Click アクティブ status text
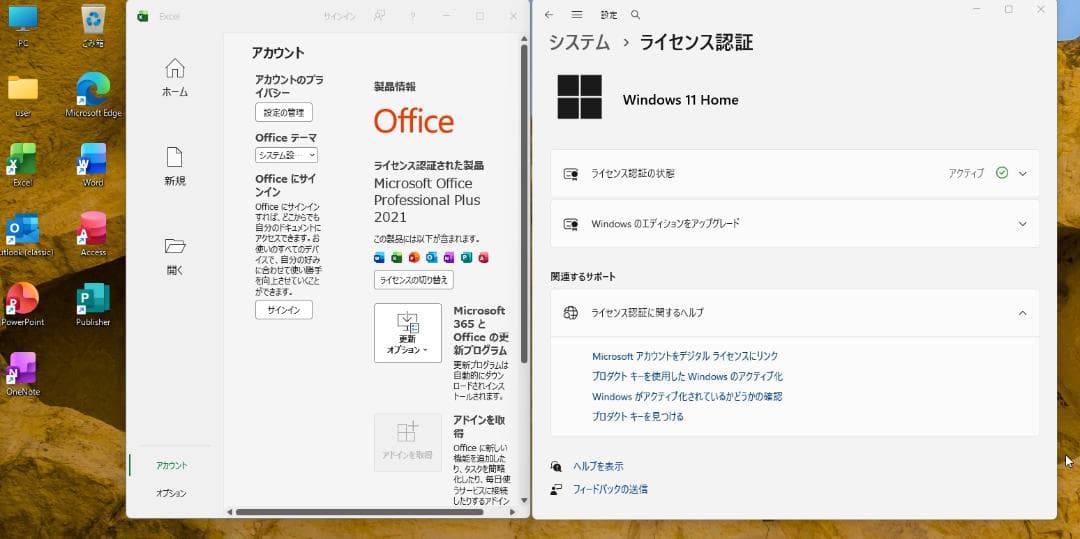The image size is (1080, 539). click(x=966, y=173)
